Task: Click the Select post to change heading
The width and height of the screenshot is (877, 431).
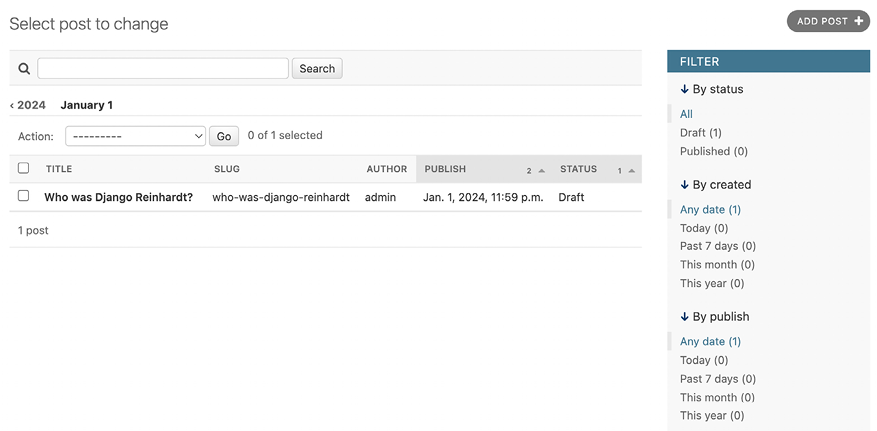Action: [89, 23]
